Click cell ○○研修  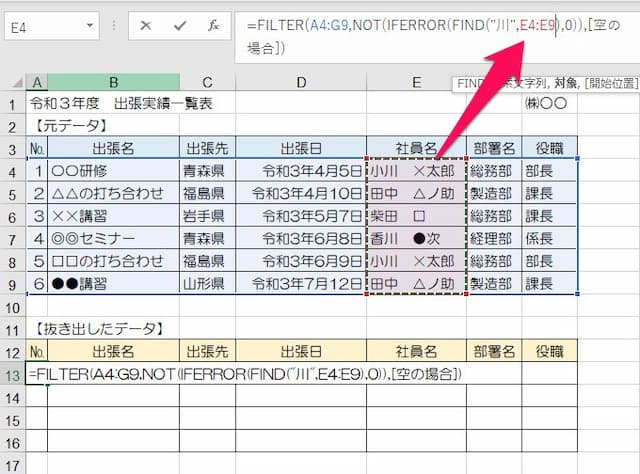[113, 171]
